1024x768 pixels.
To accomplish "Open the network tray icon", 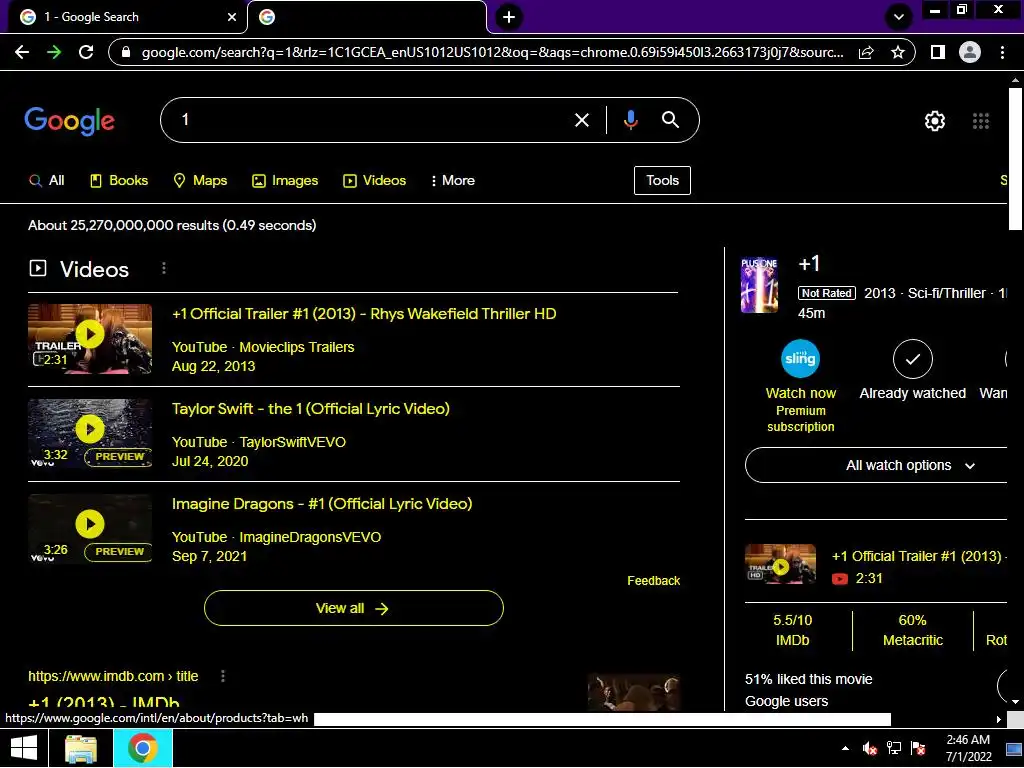I will [x=893, y=748].
